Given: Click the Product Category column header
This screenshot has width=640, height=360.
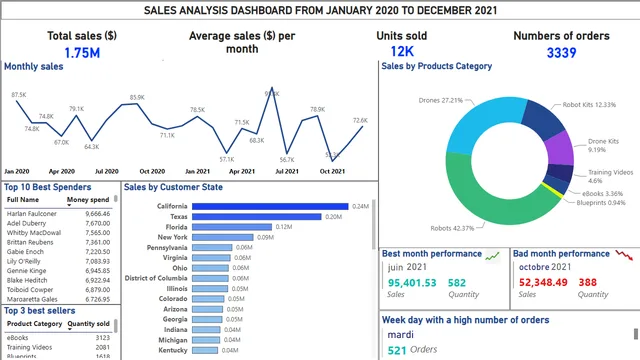Looking at the screenshot, I should coord(34,324).
